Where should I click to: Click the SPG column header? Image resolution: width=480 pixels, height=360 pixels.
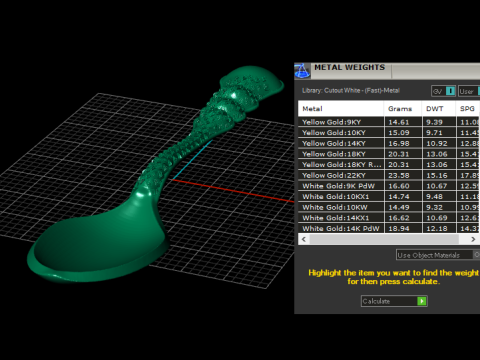tap(467, 109)
